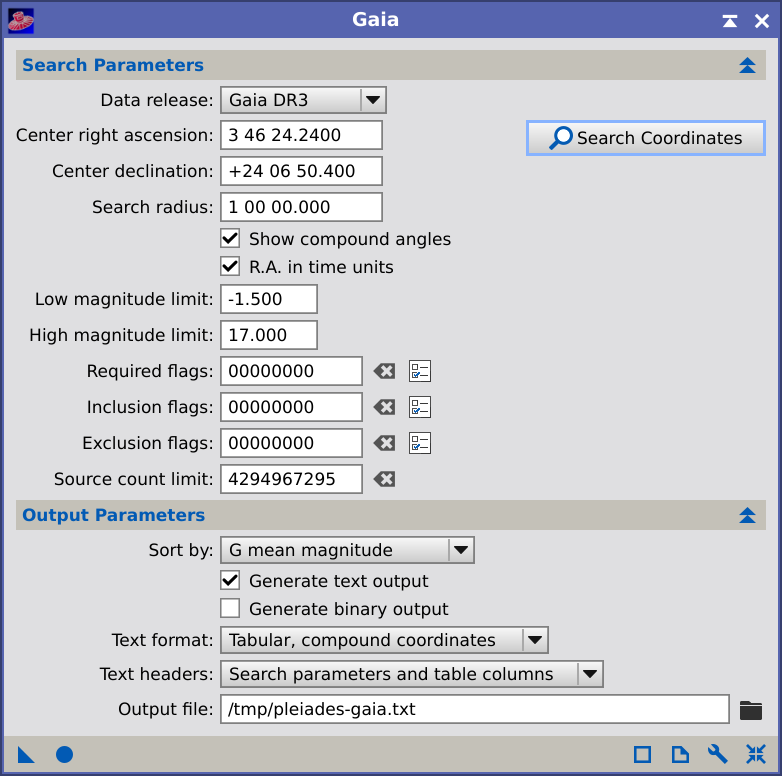The width and height of the screenshot is (782, 776).
Task: Collapse the Search Parameters section
Action: pyautogui.click(x=747, y=65)
